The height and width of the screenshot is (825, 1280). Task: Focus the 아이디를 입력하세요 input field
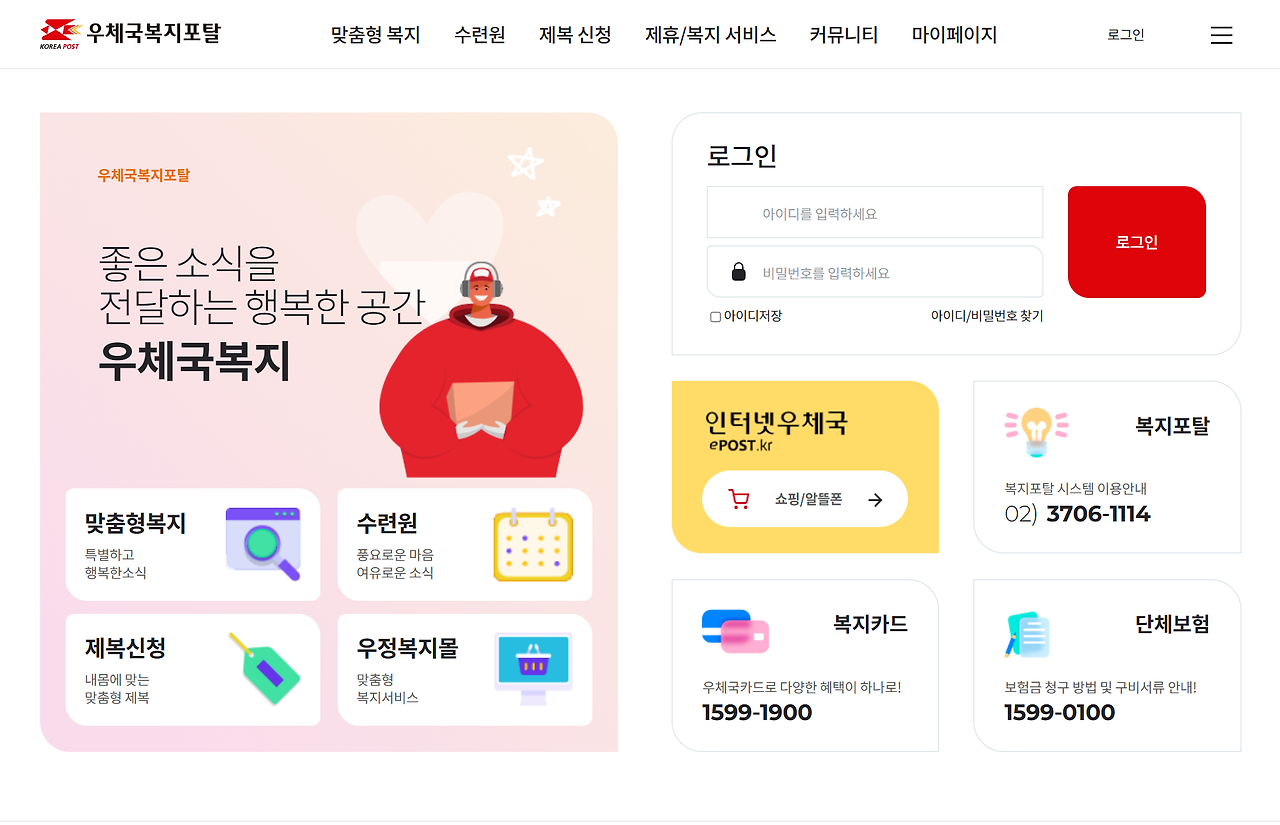coord(875,212)
